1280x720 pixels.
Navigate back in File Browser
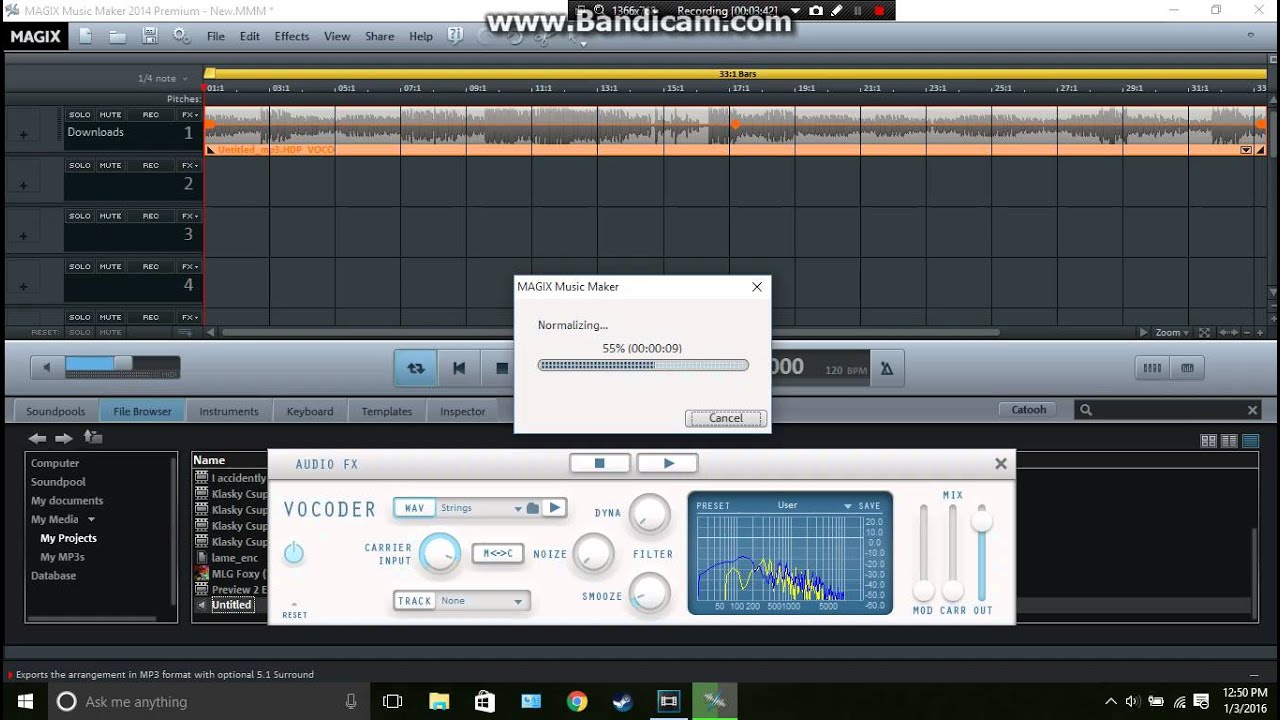click(x=37, y=438)
